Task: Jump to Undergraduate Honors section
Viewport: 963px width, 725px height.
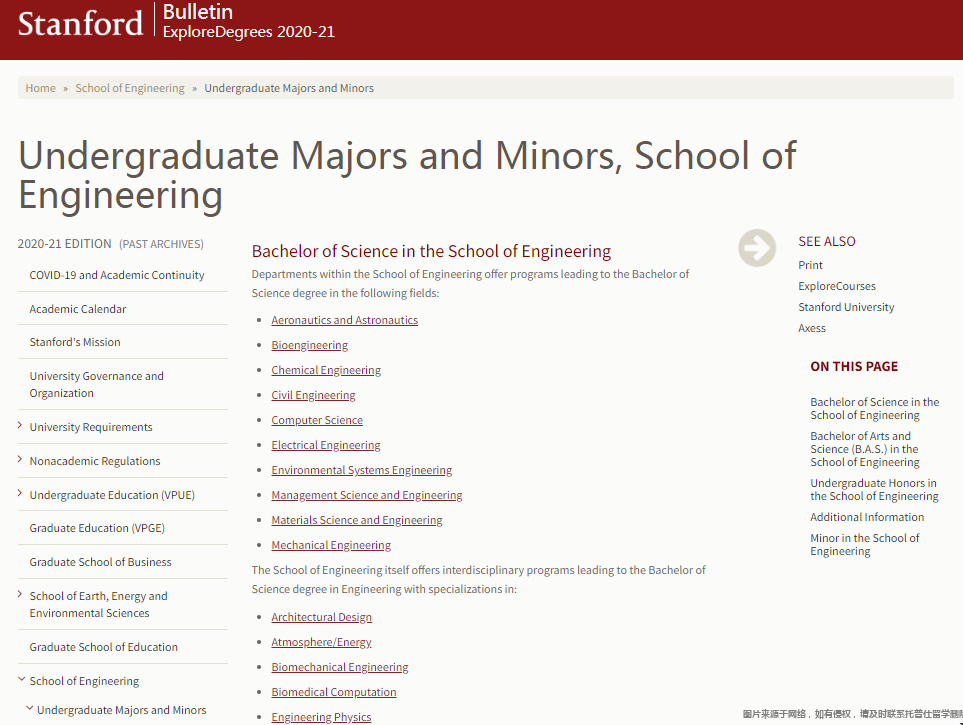Action: click(875, 490)
